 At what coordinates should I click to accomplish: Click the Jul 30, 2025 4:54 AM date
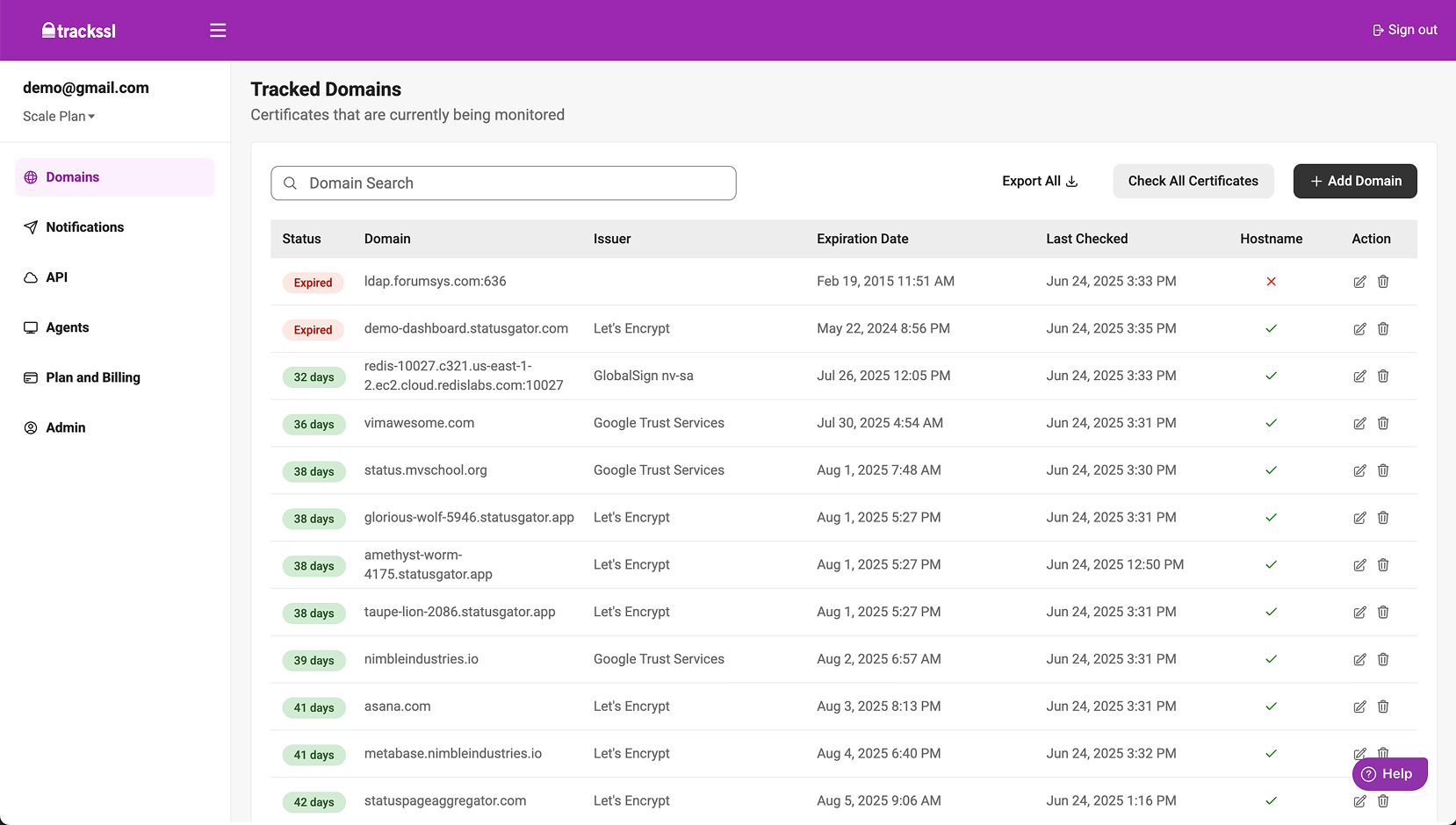tap(880, 423)
